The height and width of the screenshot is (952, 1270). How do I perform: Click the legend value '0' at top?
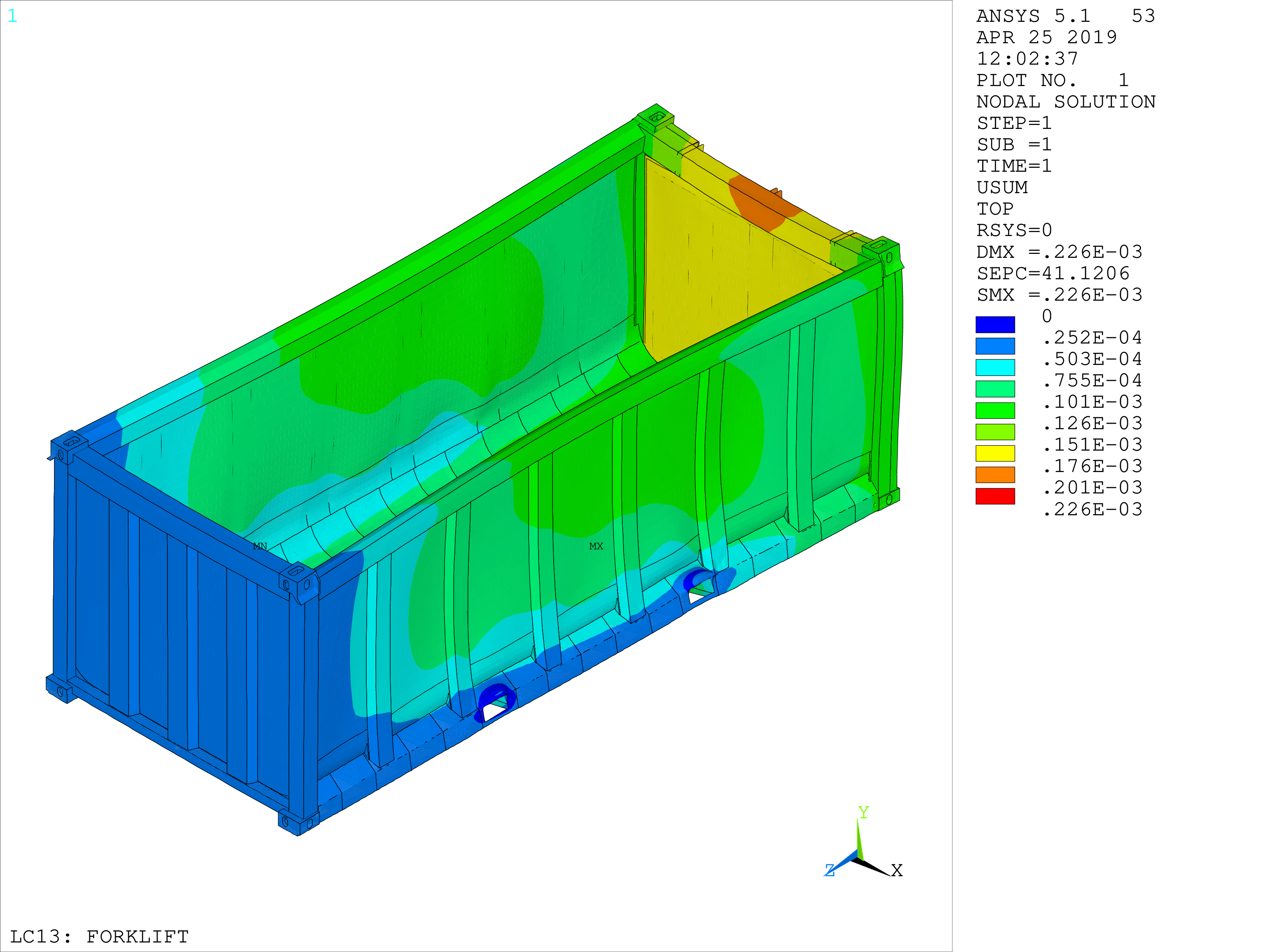[x=1047, y=316]
